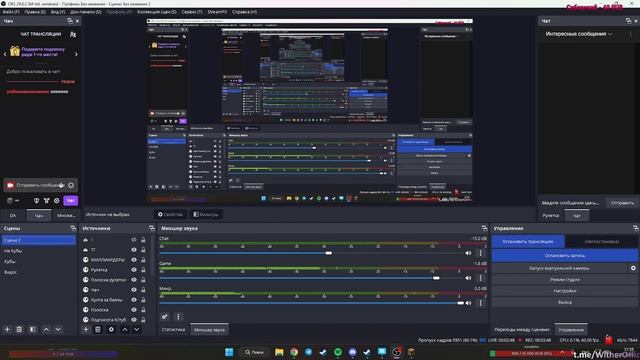Open the StreamFX menu

pyautogui.click(x=217, y=12)
